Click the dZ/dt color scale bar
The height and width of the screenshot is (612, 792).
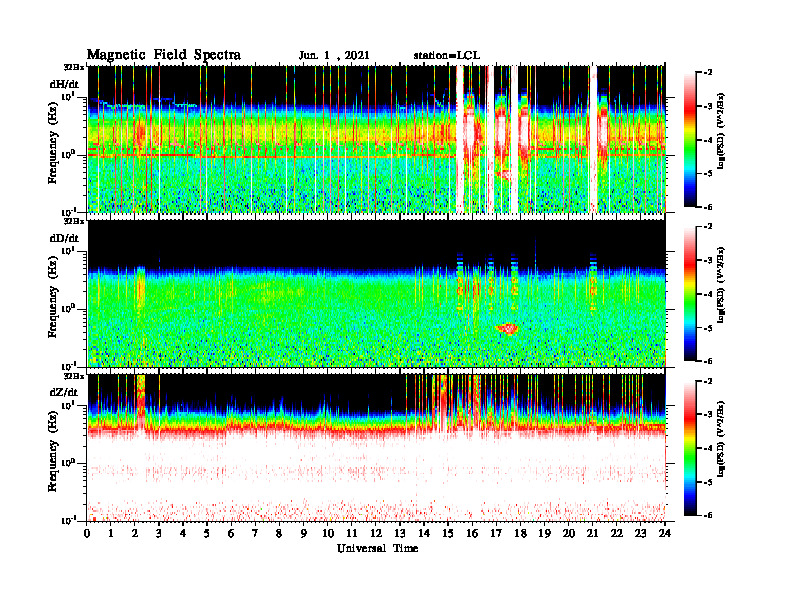690,448
